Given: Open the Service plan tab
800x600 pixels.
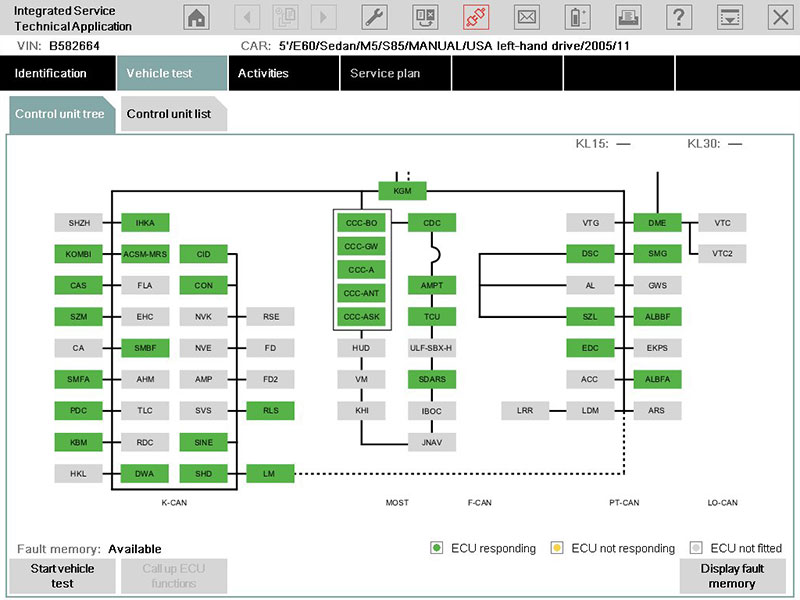Looking at the screenshot, I should pyautogui.click(x=385, y=73).
